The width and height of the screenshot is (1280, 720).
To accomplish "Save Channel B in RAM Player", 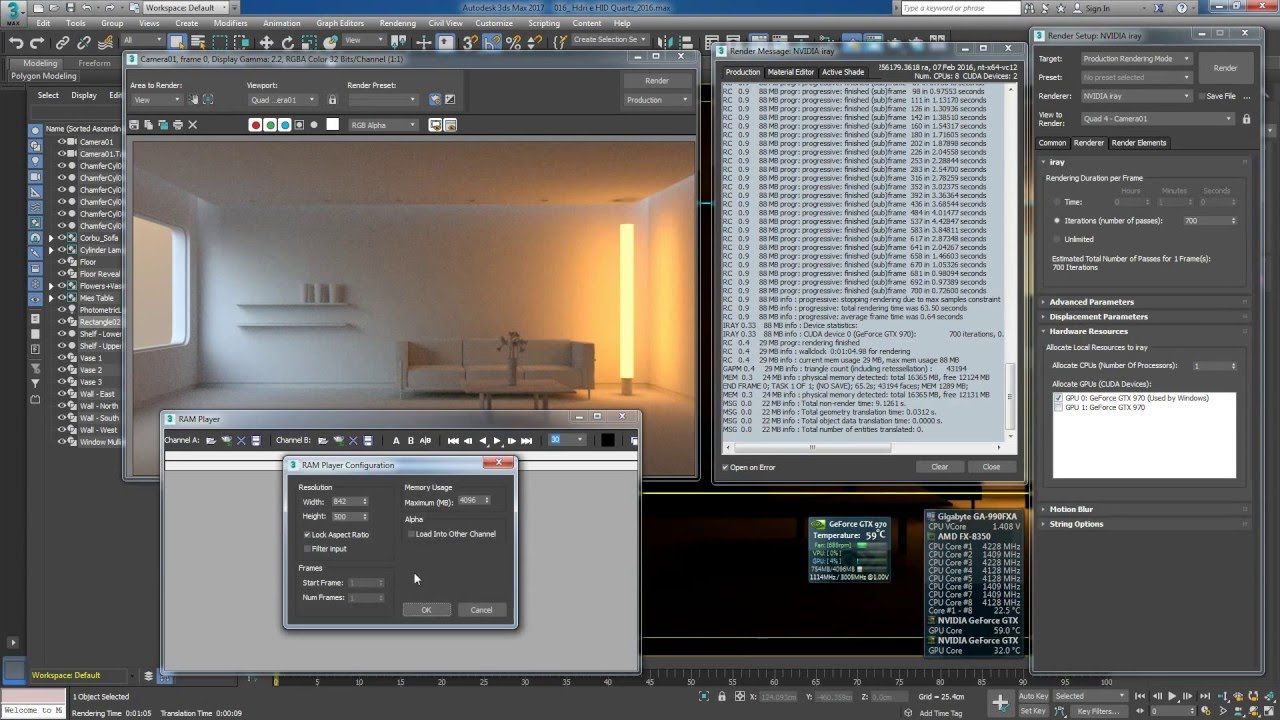I will 367,440.
